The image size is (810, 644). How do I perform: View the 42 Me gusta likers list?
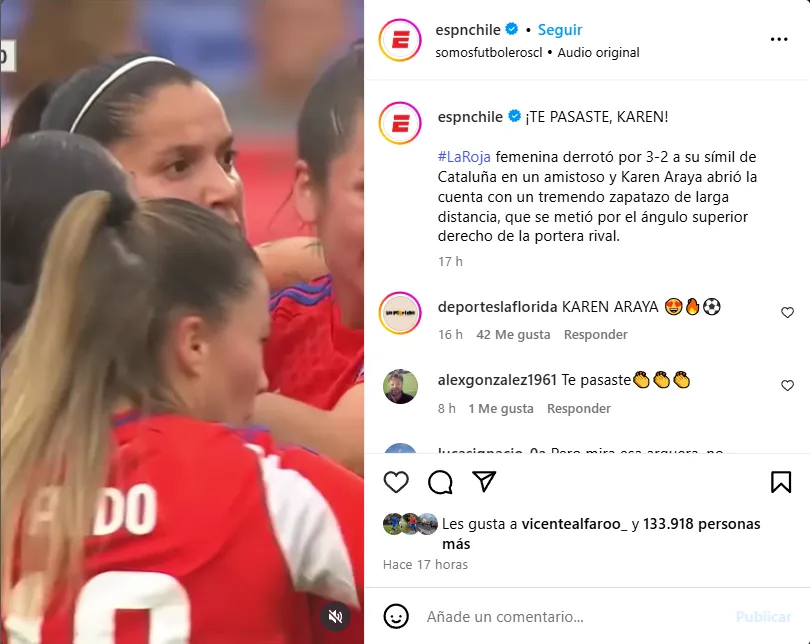pyautogui.click(x=513, y=335)
